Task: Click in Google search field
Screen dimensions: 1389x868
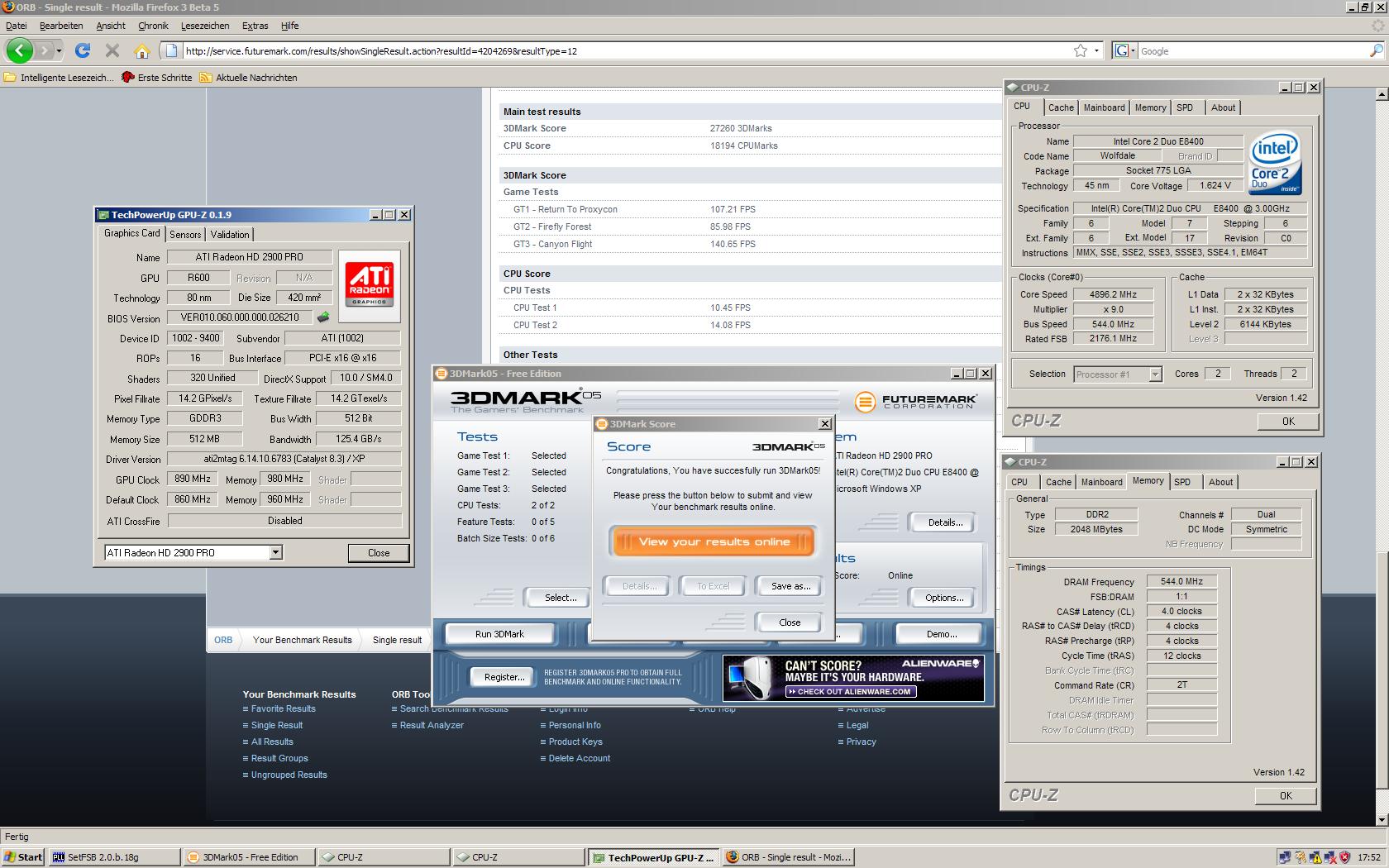Action: [1253, 51]
